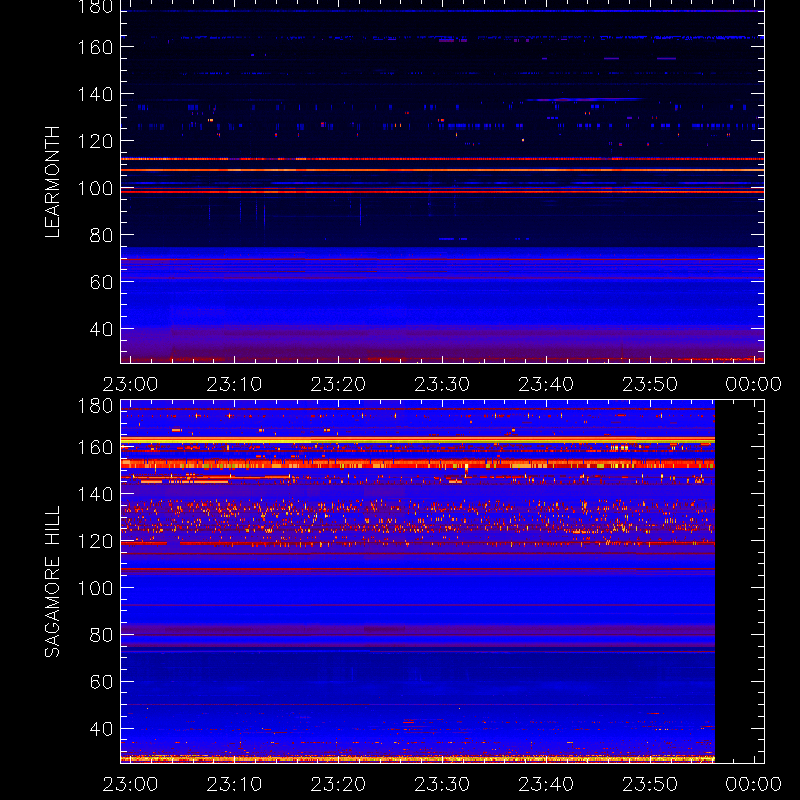The width and height of the screenshot is (800, 800).
Task: Click the 23:20 label under Learmonth plot
Action: [338, 384]
